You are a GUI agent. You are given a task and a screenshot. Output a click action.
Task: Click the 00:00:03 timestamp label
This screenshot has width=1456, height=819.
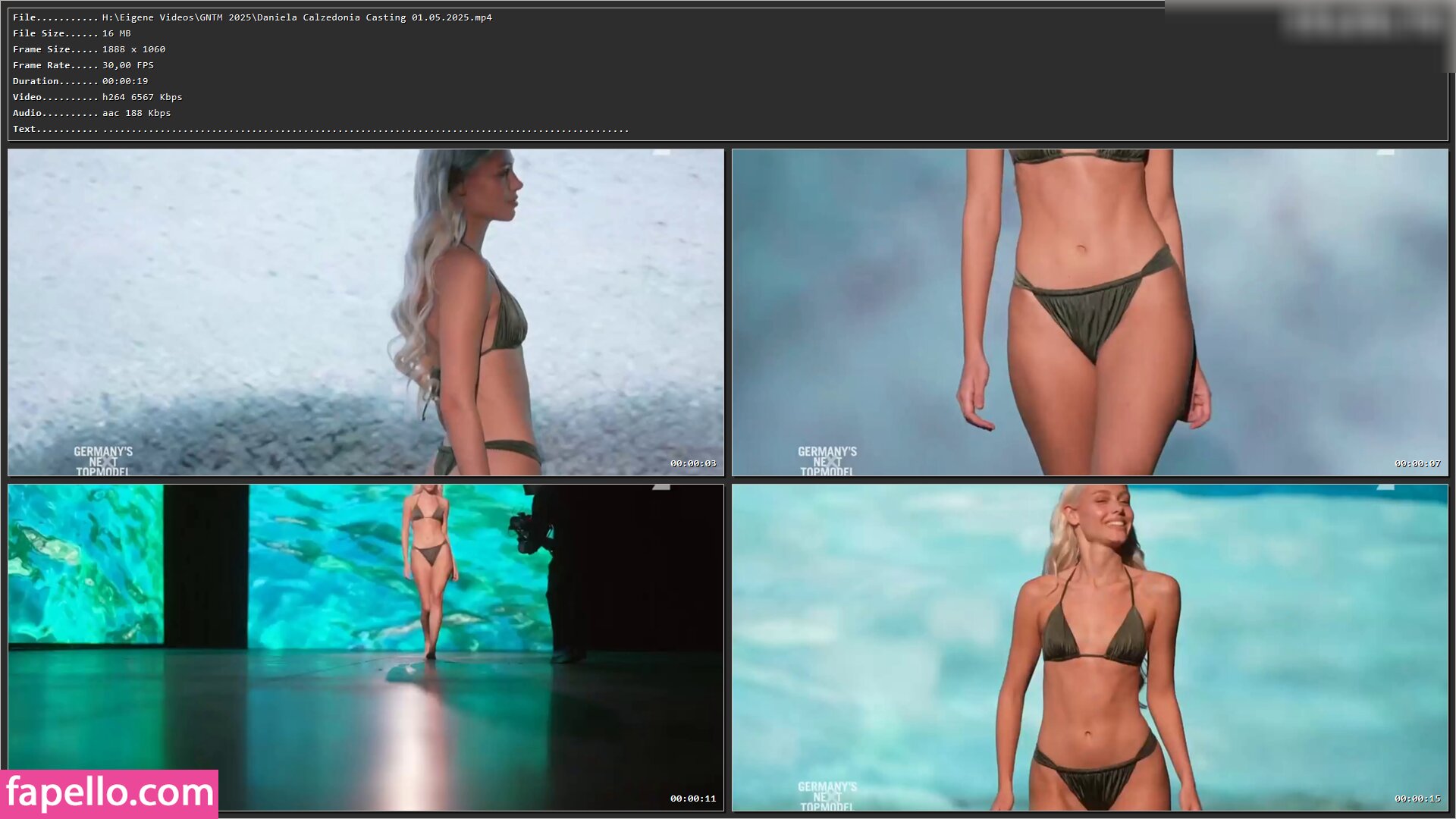pyautogui.click(x=692, y=463)
